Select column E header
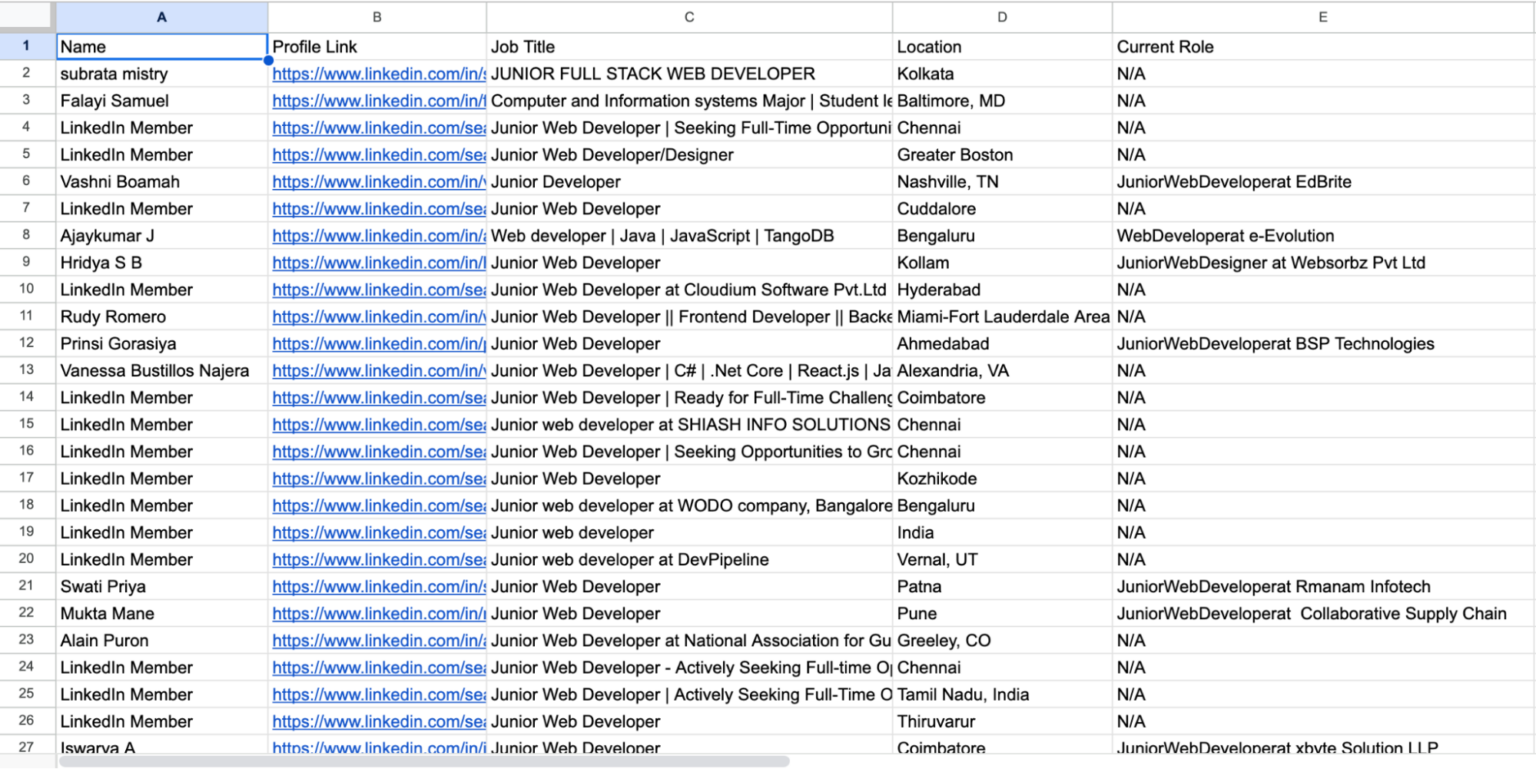 click(1324, 17)
